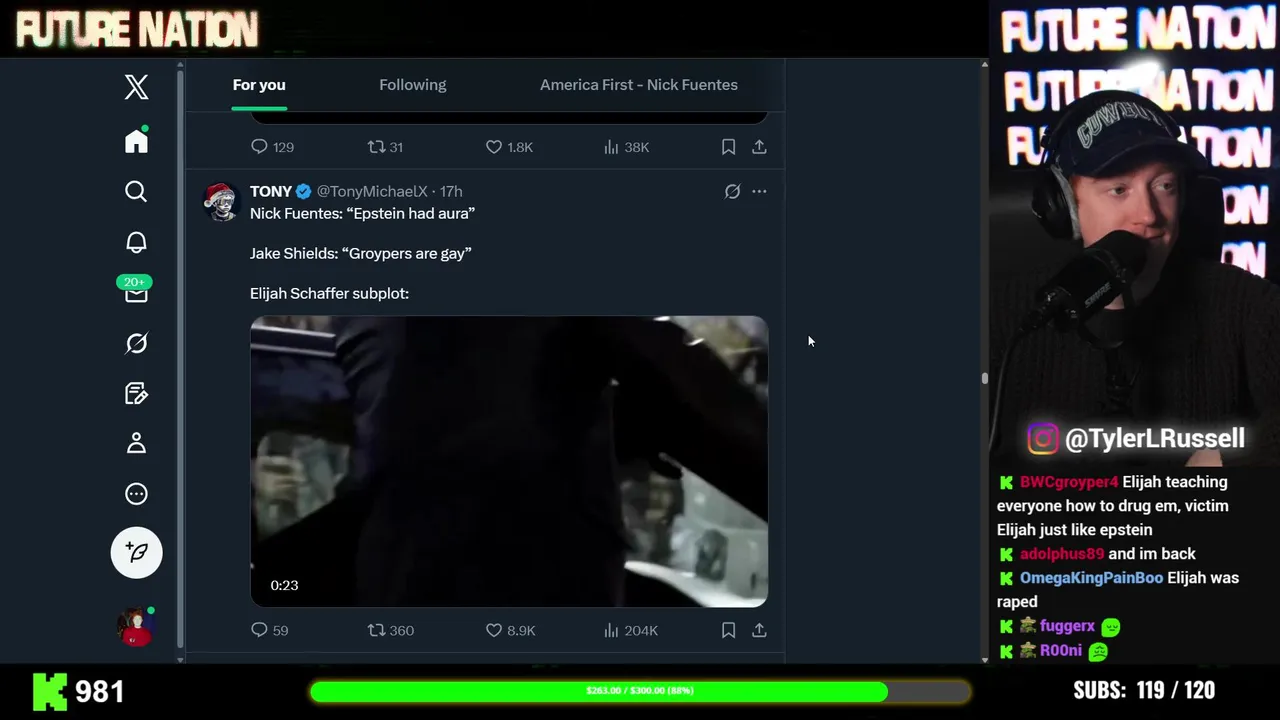Viewport: 1280px width, 720px height.
Task: View analytics of the 204K-view post
Action: point(630,630)
